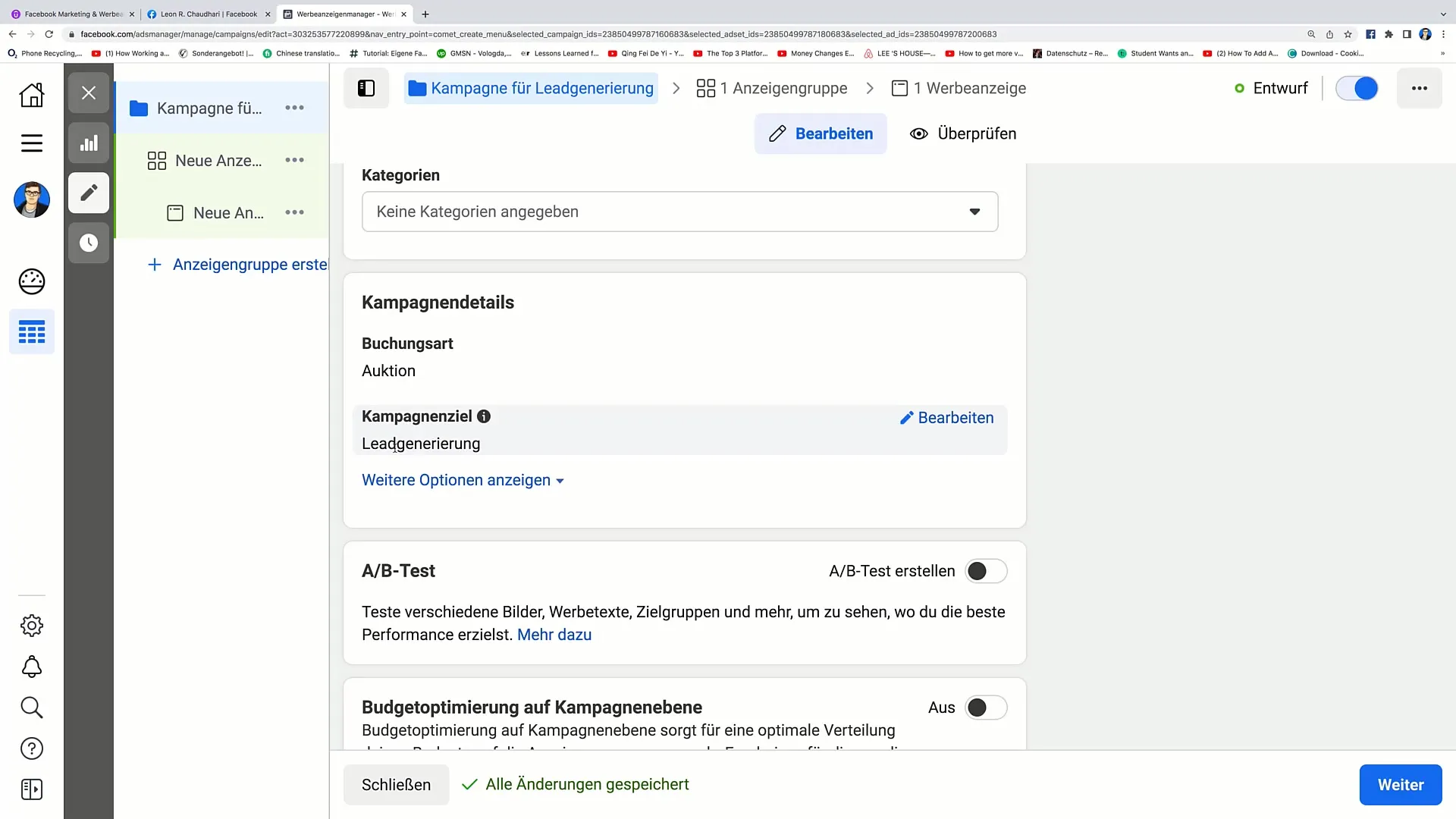1456x819 pixels.
Task: Toggle the campaign on/off switch next to Entwurf
Action: (1357, 88)
